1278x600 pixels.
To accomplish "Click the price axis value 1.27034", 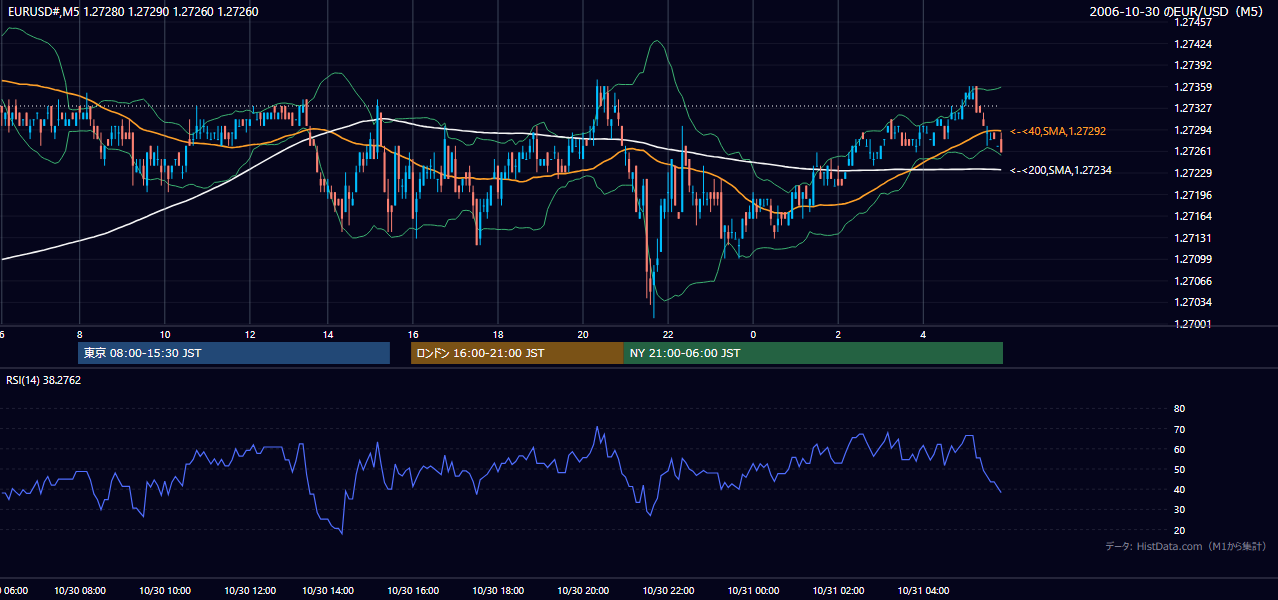I will 1192,302.
